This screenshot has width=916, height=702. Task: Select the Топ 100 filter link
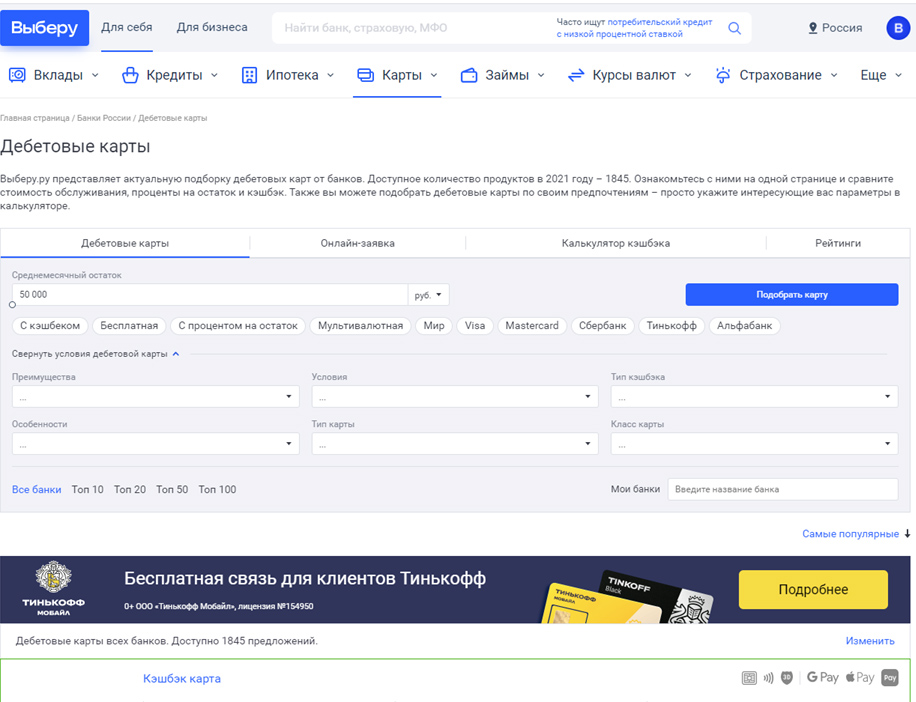click(x=217, y=489)
